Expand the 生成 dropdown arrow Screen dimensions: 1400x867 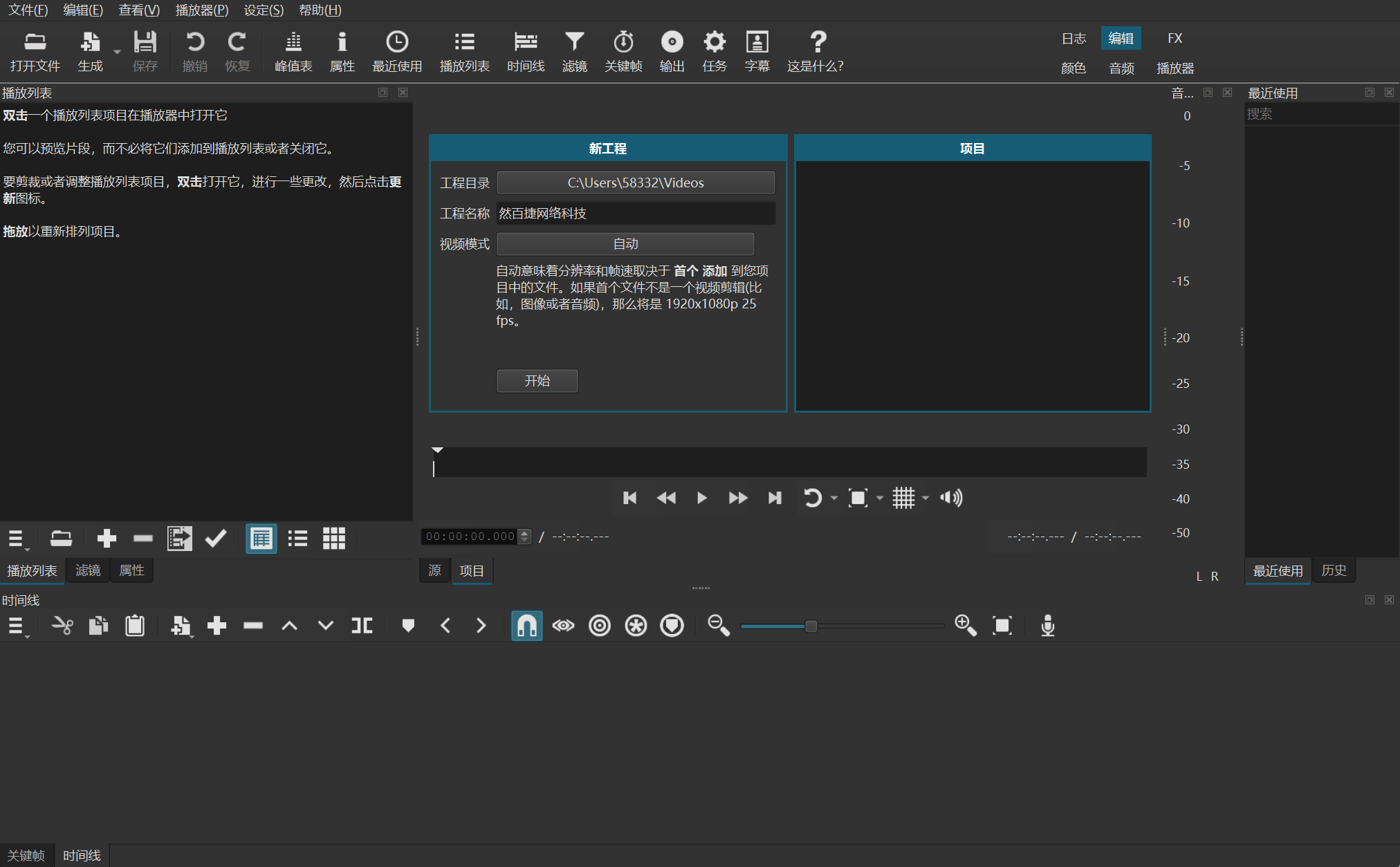116,52
